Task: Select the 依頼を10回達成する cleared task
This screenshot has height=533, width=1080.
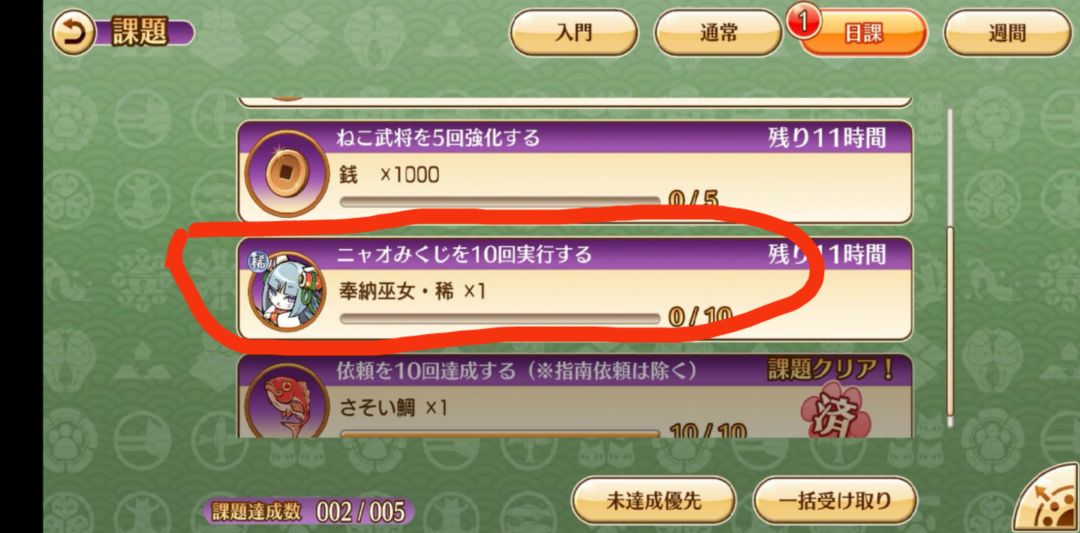Action: click(x=576, y=396)
